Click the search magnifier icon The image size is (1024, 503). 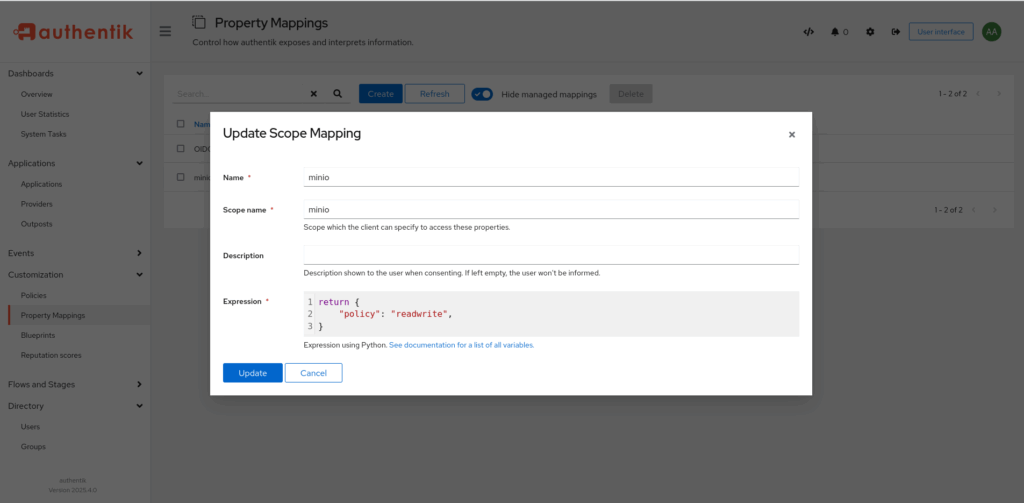(x=338, y=94)
